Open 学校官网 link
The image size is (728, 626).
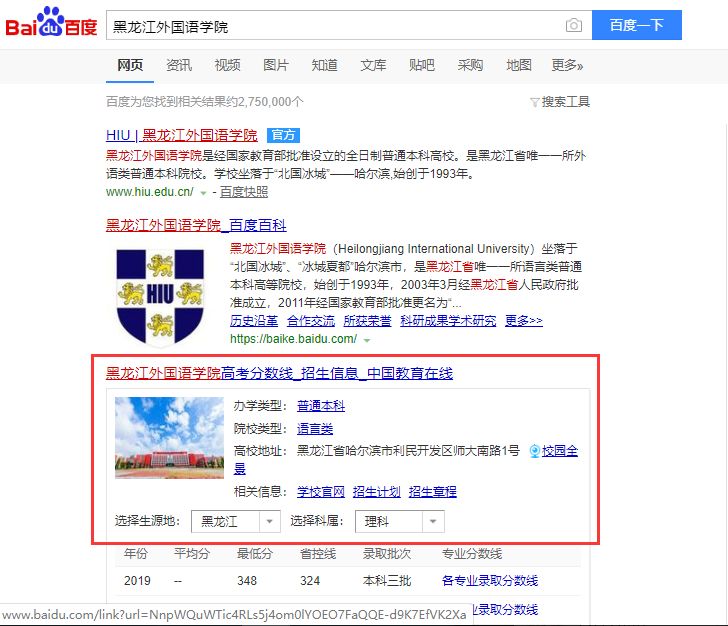pyautogui.click(x=321, y=492)
